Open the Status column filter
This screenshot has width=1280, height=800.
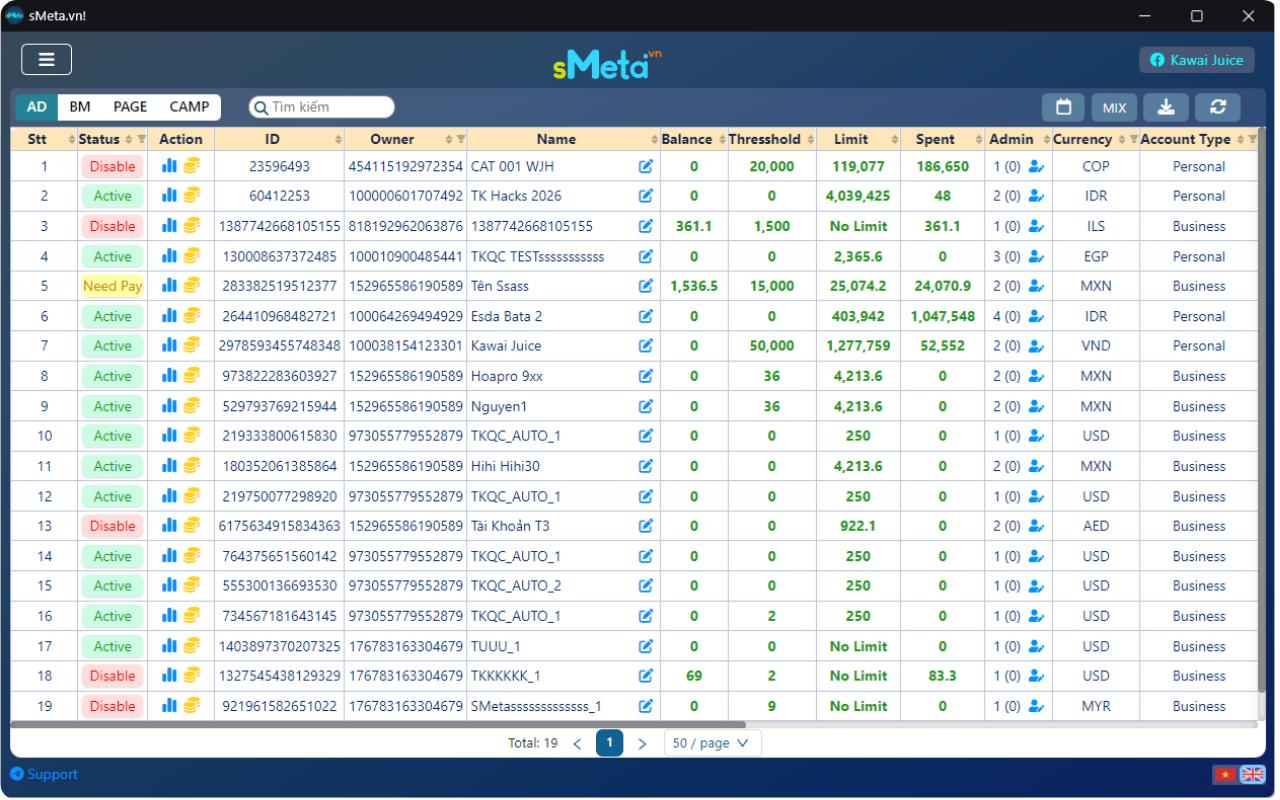coord(141,139)
